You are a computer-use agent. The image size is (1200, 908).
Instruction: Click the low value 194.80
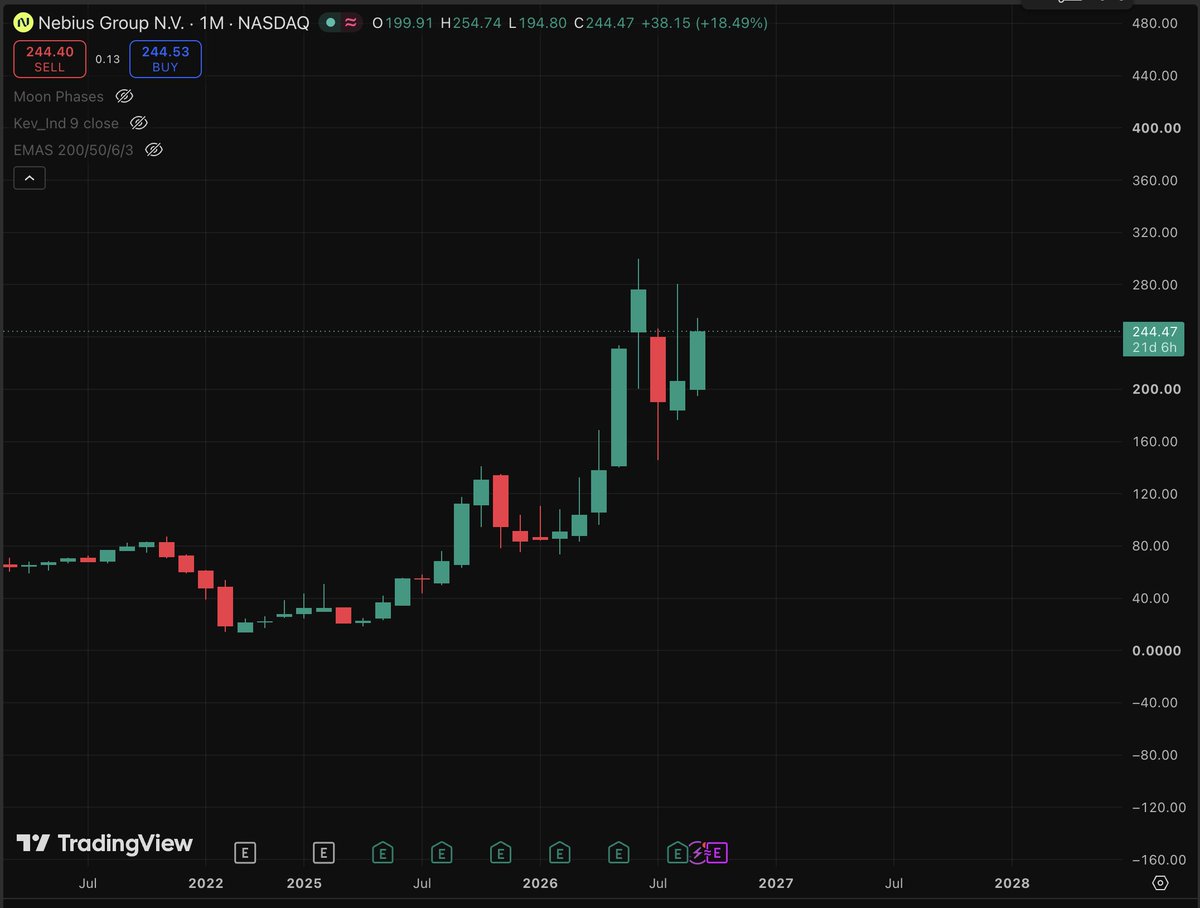point(544,22)
